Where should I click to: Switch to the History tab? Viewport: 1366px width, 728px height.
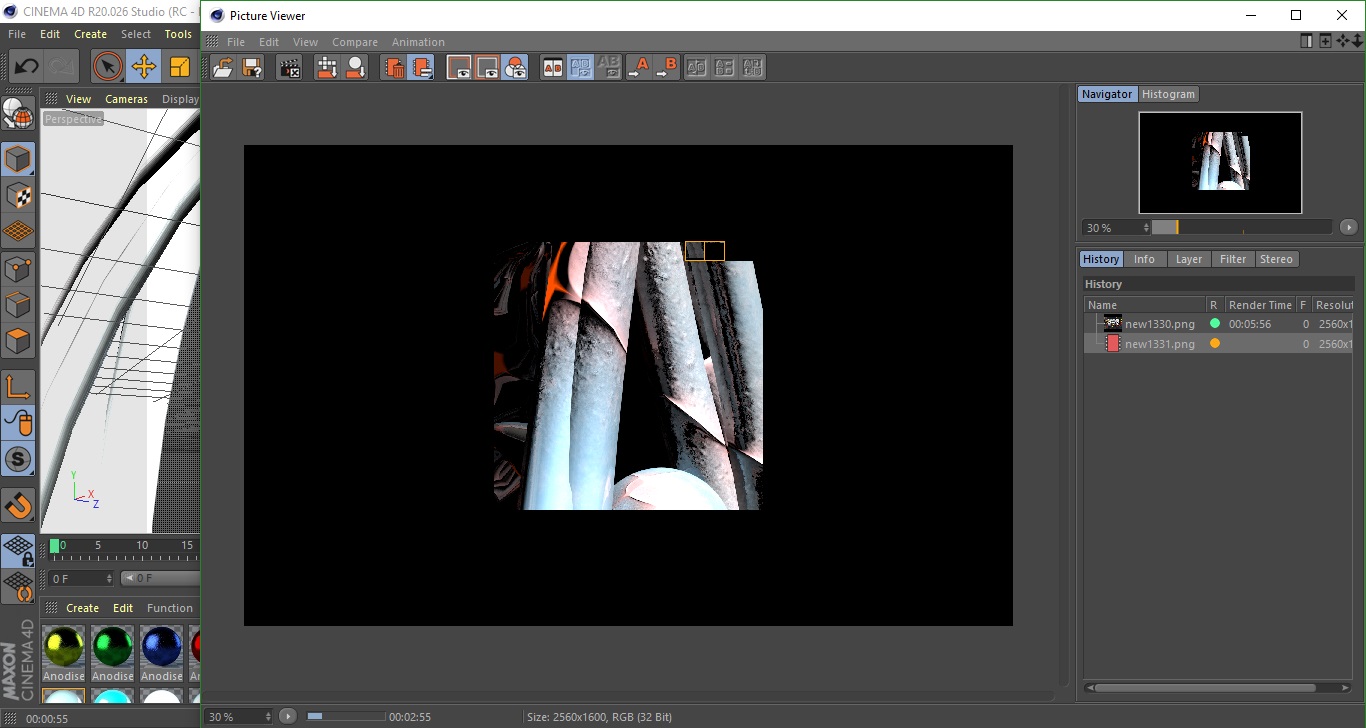(1101, 259)
